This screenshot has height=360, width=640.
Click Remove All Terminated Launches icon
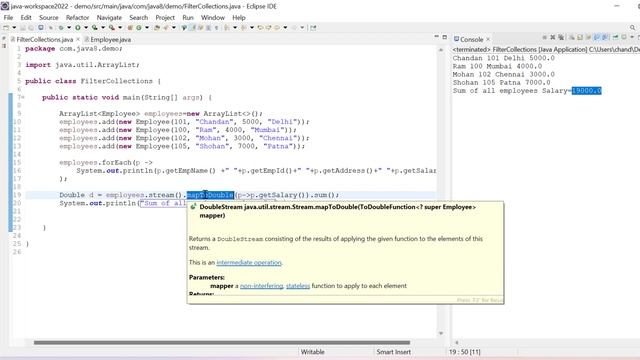pyautogui.click(x=561, y=37)
